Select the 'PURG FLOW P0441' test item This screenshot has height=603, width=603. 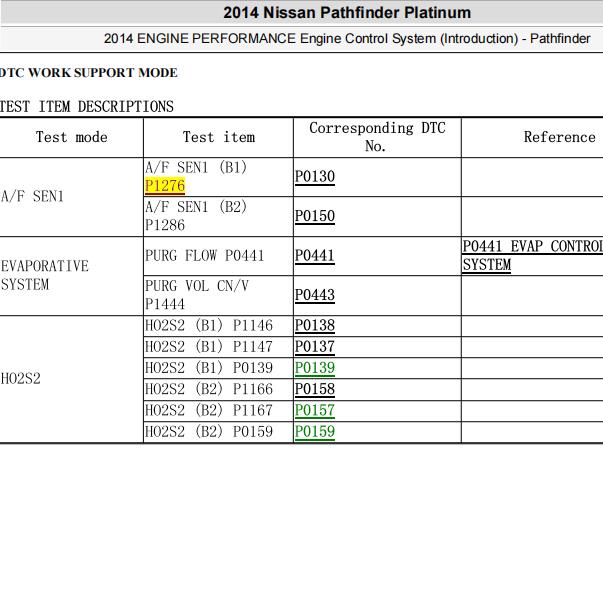(205, 256)
